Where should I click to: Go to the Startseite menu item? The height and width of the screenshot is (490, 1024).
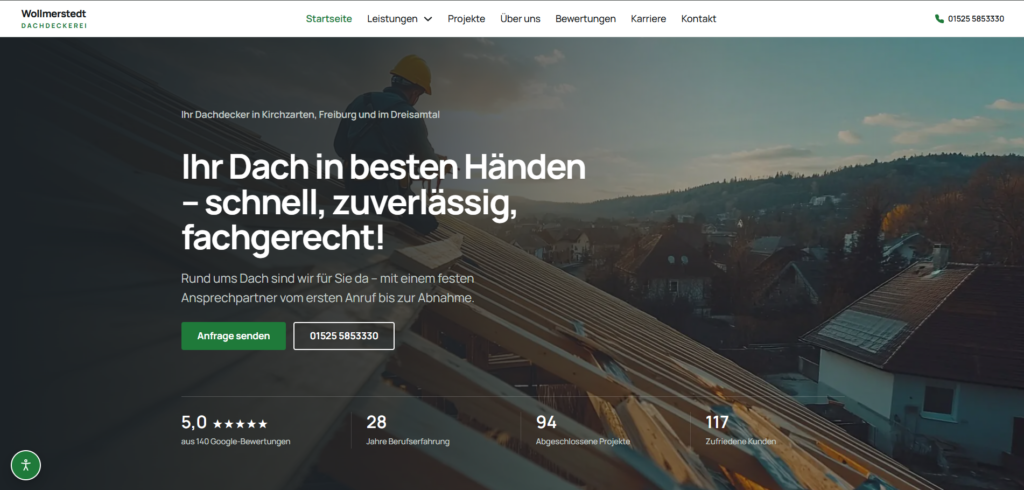(328, 19)
